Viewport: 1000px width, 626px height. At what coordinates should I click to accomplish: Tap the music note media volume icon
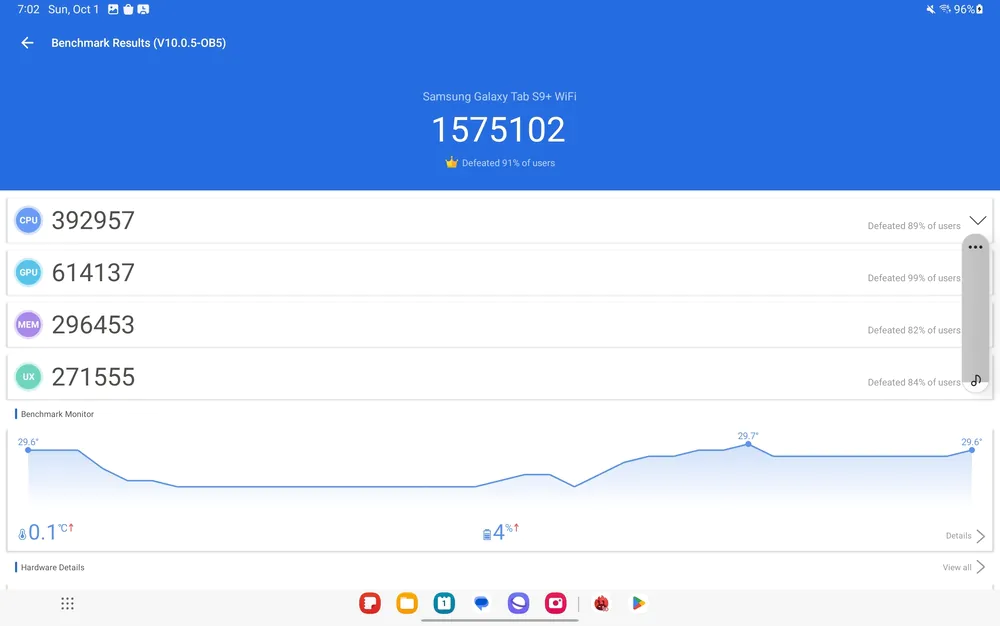click(976, 381)
